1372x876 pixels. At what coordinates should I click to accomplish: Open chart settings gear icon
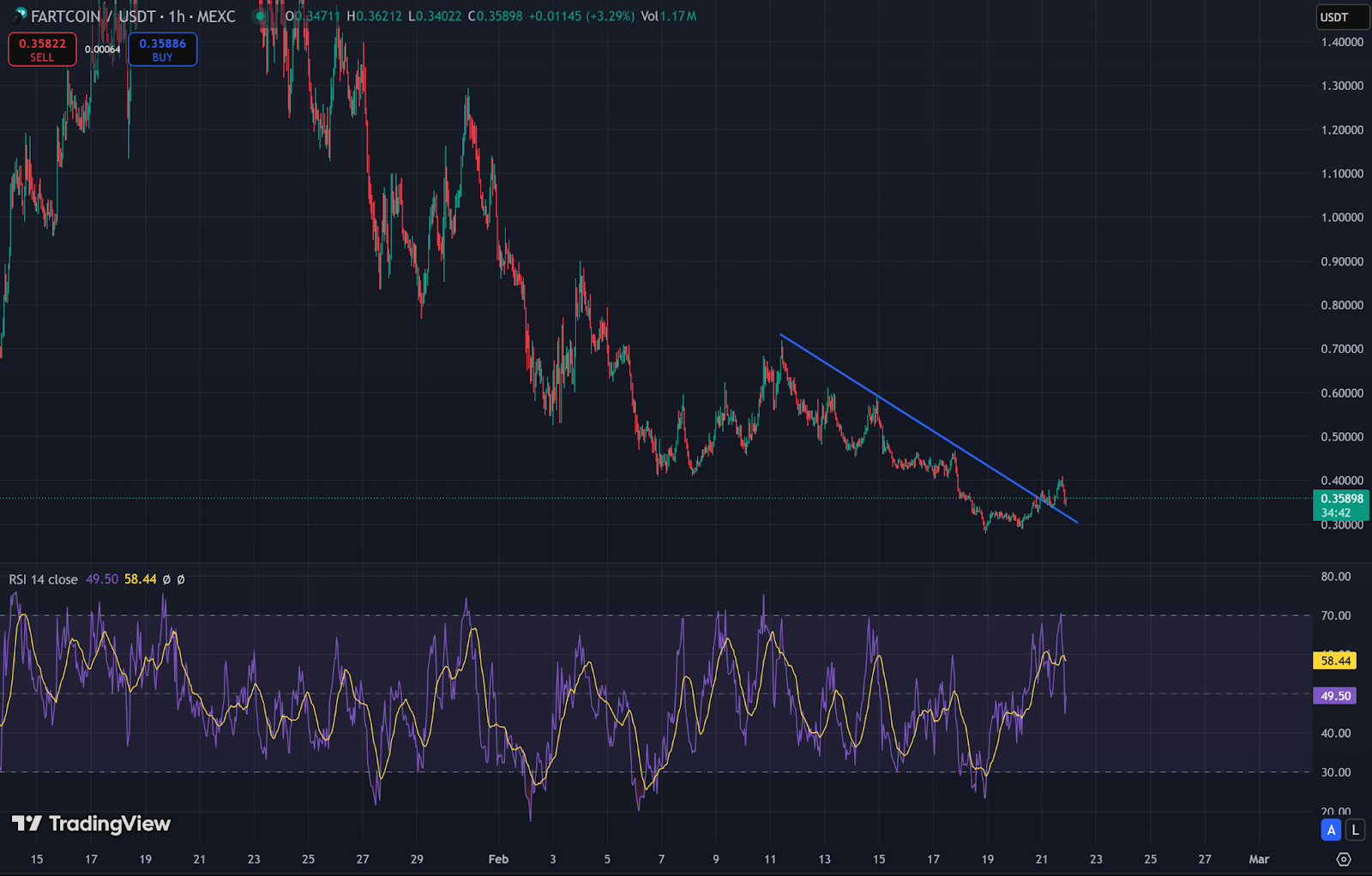1344,859
